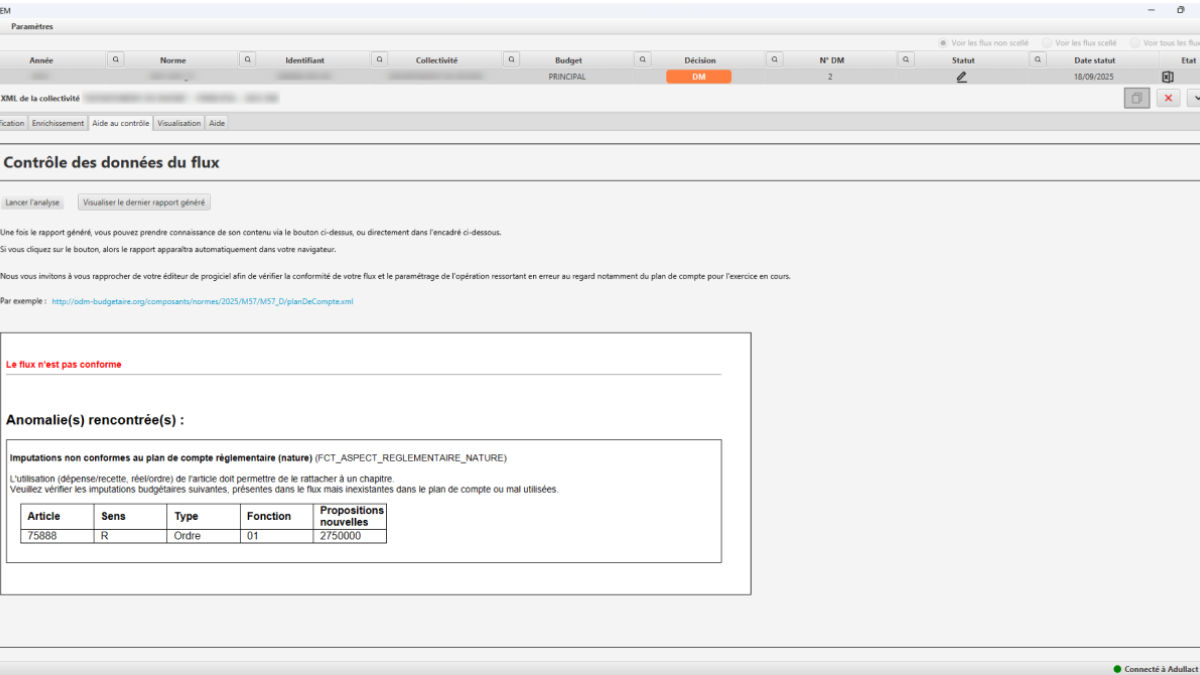
Task: Switch to the Enrichissement tab
Action: [58, 123]
